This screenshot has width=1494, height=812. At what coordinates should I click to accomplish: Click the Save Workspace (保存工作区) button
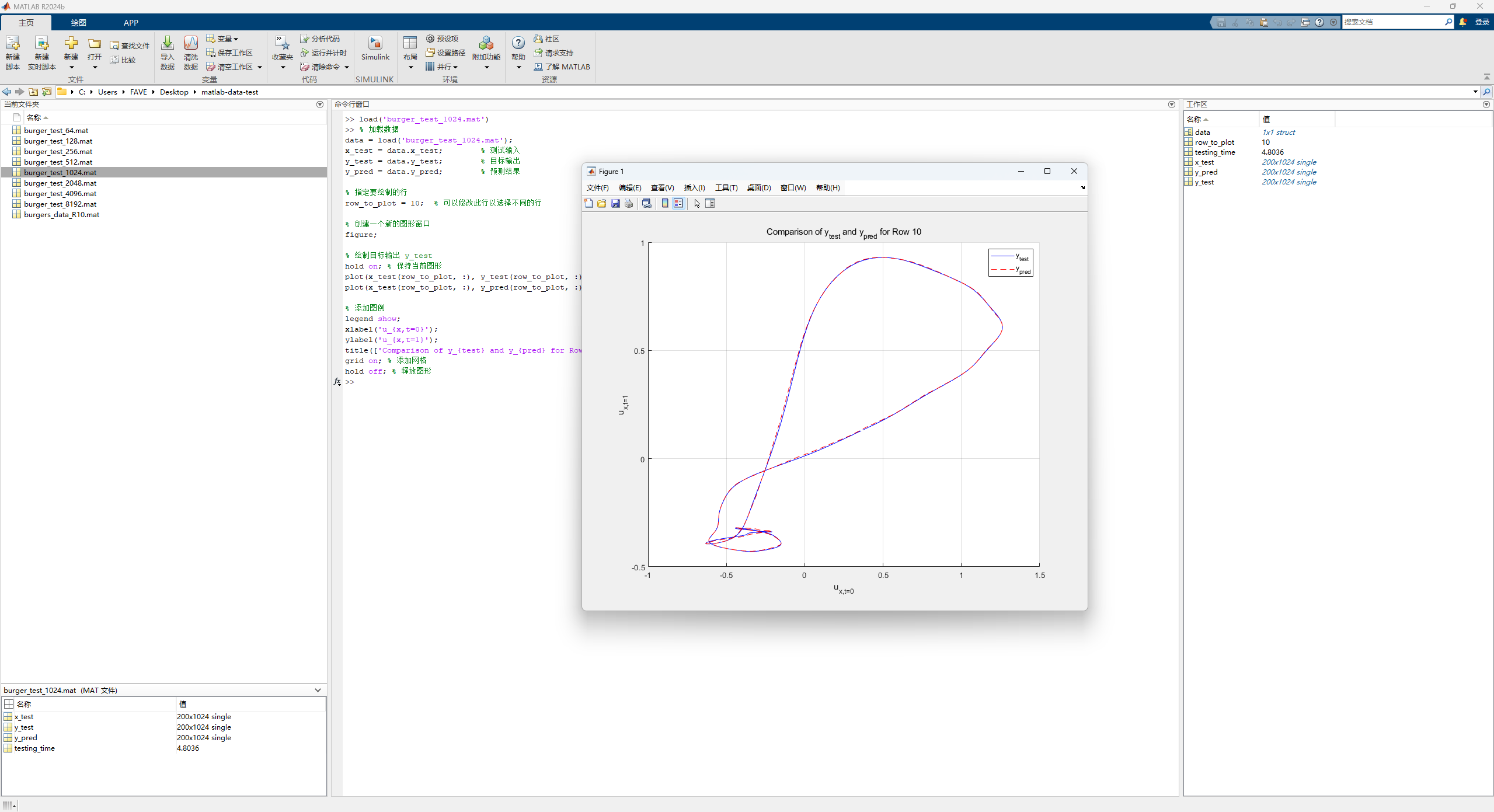pos(229,53)
